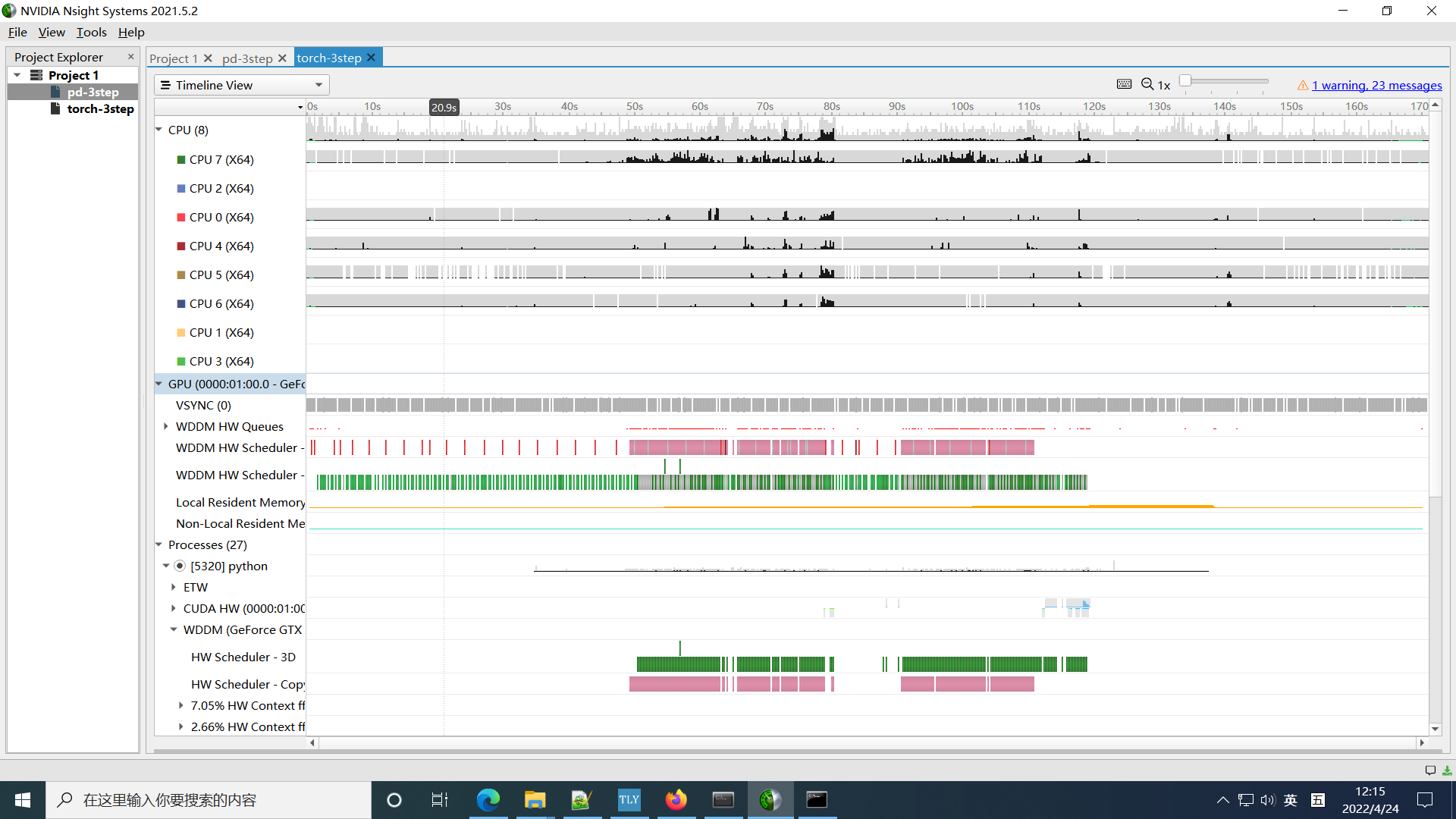This screenshot has height=819, width=1456.
Task: Expand the CUDA HW row
Action: click(x=173, y=608)
